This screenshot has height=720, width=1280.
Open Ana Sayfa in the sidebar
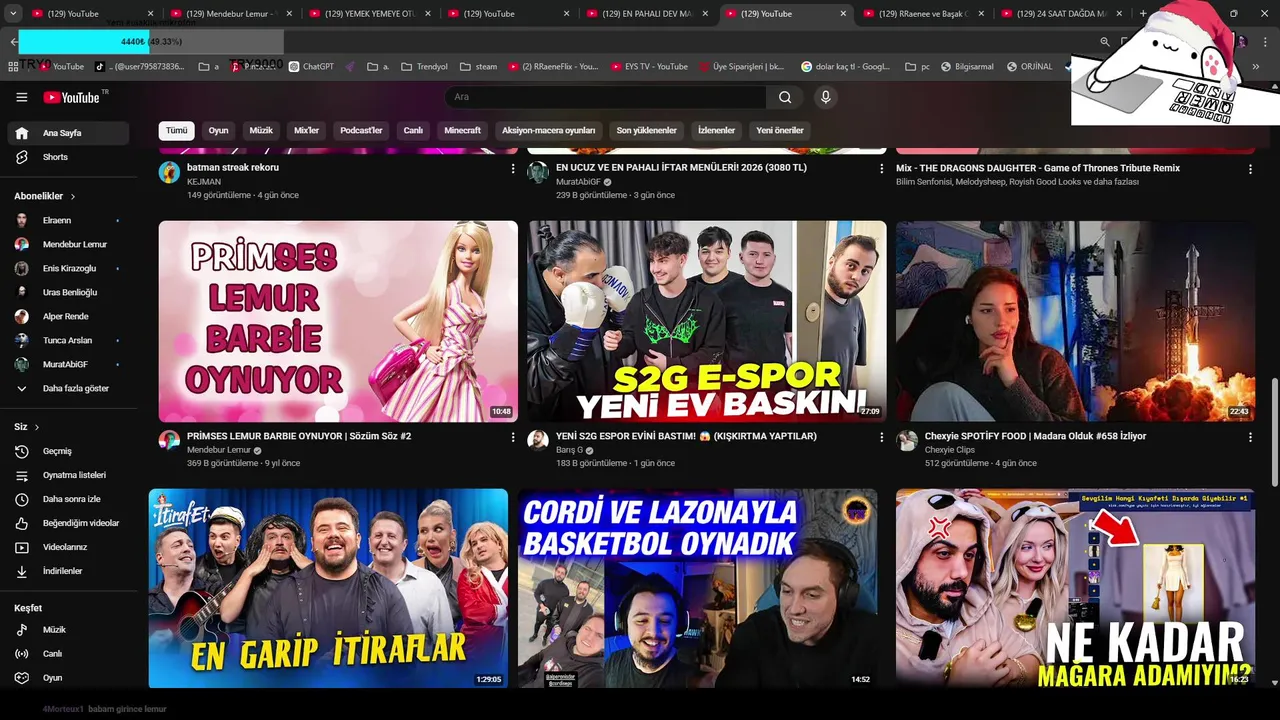(68, 133)
